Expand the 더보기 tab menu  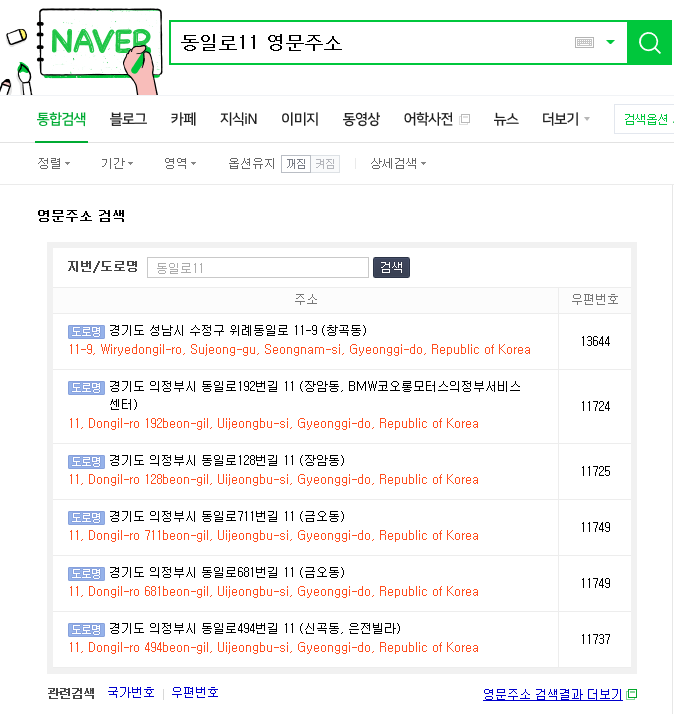[x=565, y=119]
